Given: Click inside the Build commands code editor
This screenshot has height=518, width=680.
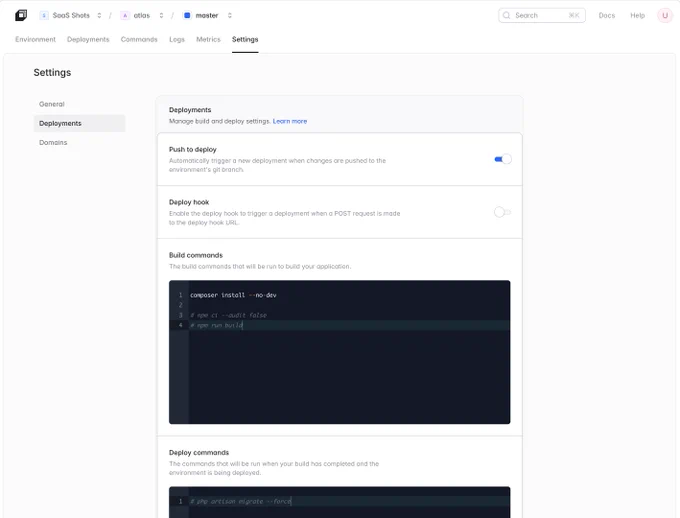Looking at the screenshot, I should [340, 352].
